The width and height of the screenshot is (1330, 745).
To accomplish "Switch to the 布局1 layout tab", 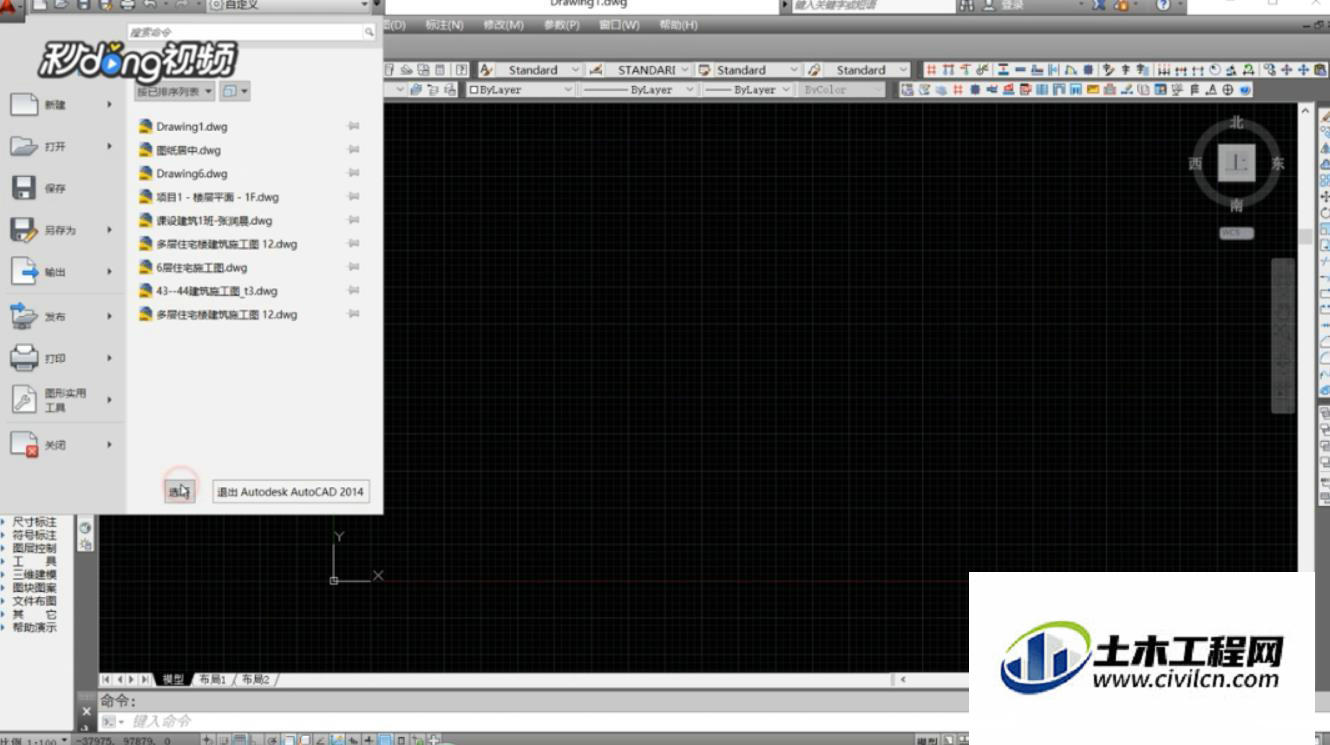I will pos(212,679).
